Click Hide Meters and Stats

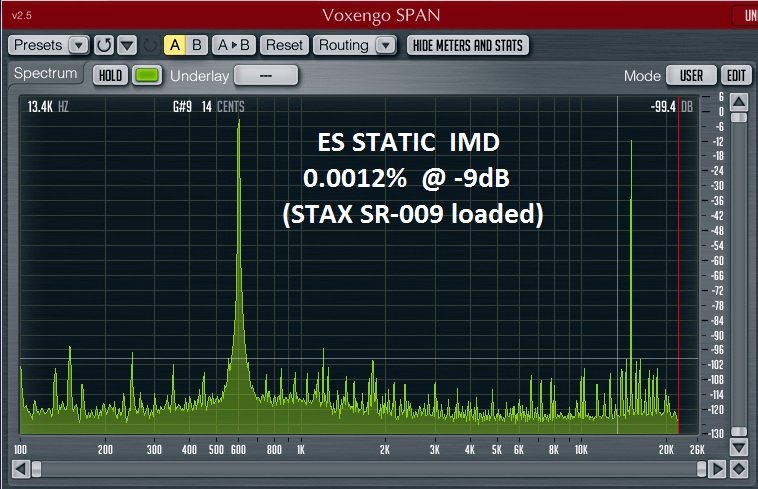tap(467, 45)
